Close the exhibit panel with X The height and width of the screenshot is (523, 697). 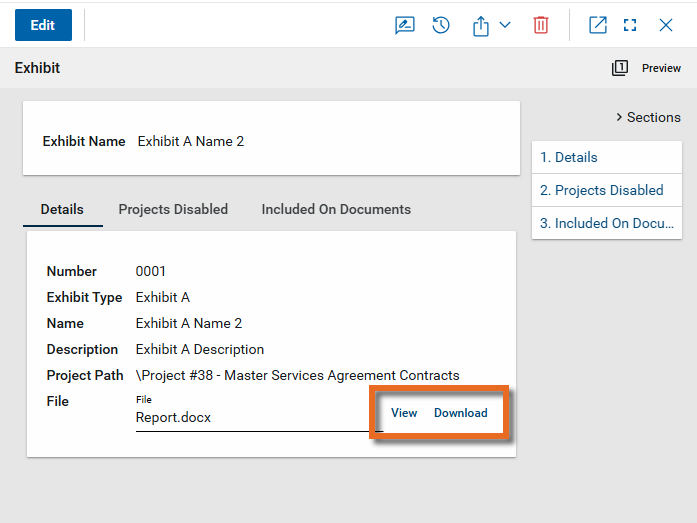click(666, 25)
